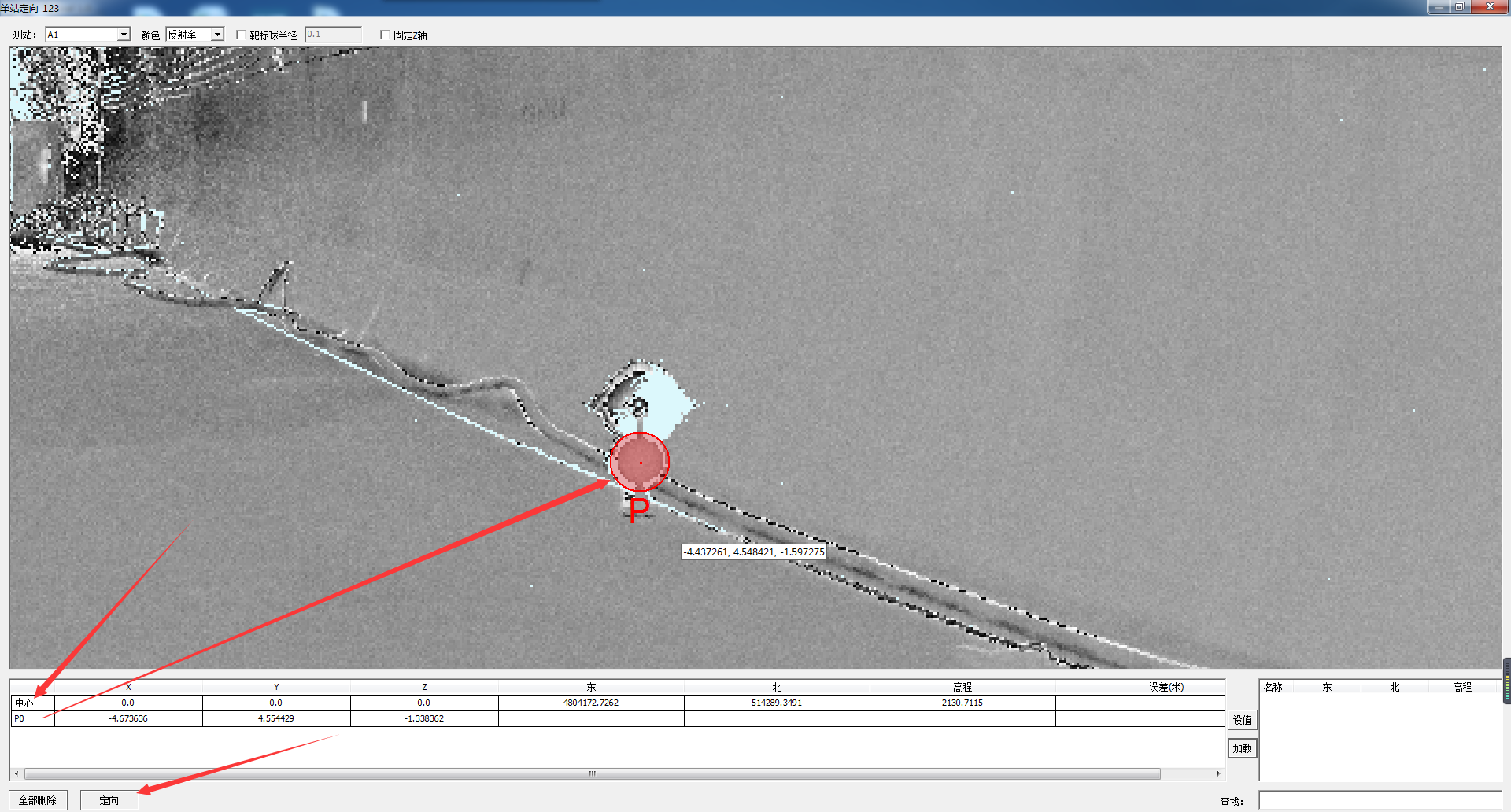1511x812 pixels.
Task: Click the 名称 column header in right list
Action: click(1273, 687)
